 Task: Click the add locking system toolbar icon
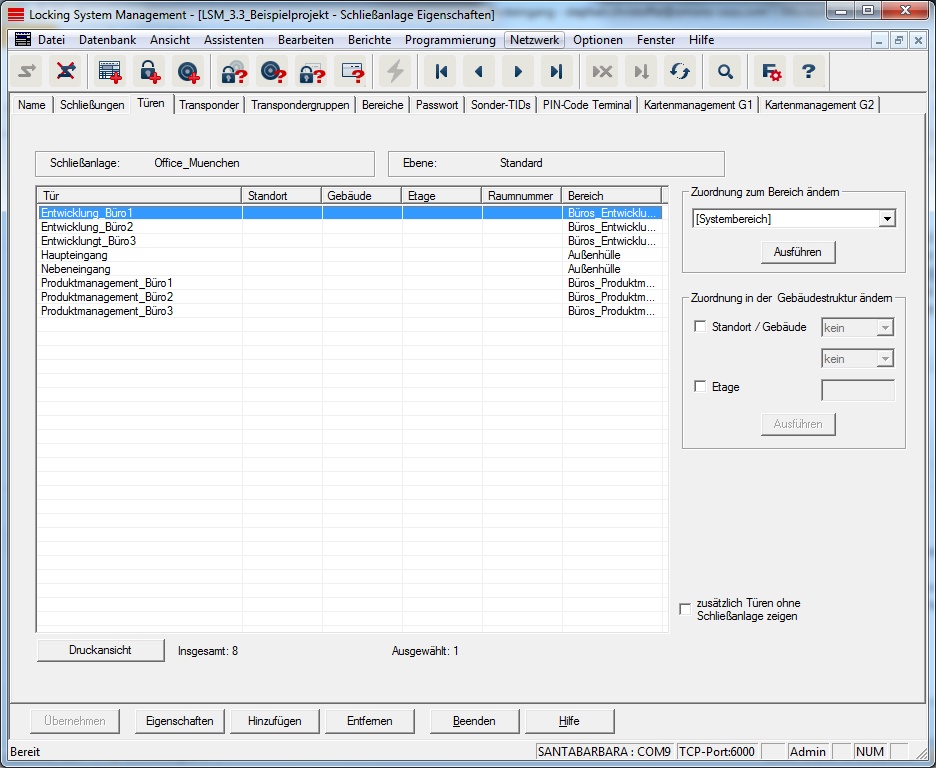(110, 71)
